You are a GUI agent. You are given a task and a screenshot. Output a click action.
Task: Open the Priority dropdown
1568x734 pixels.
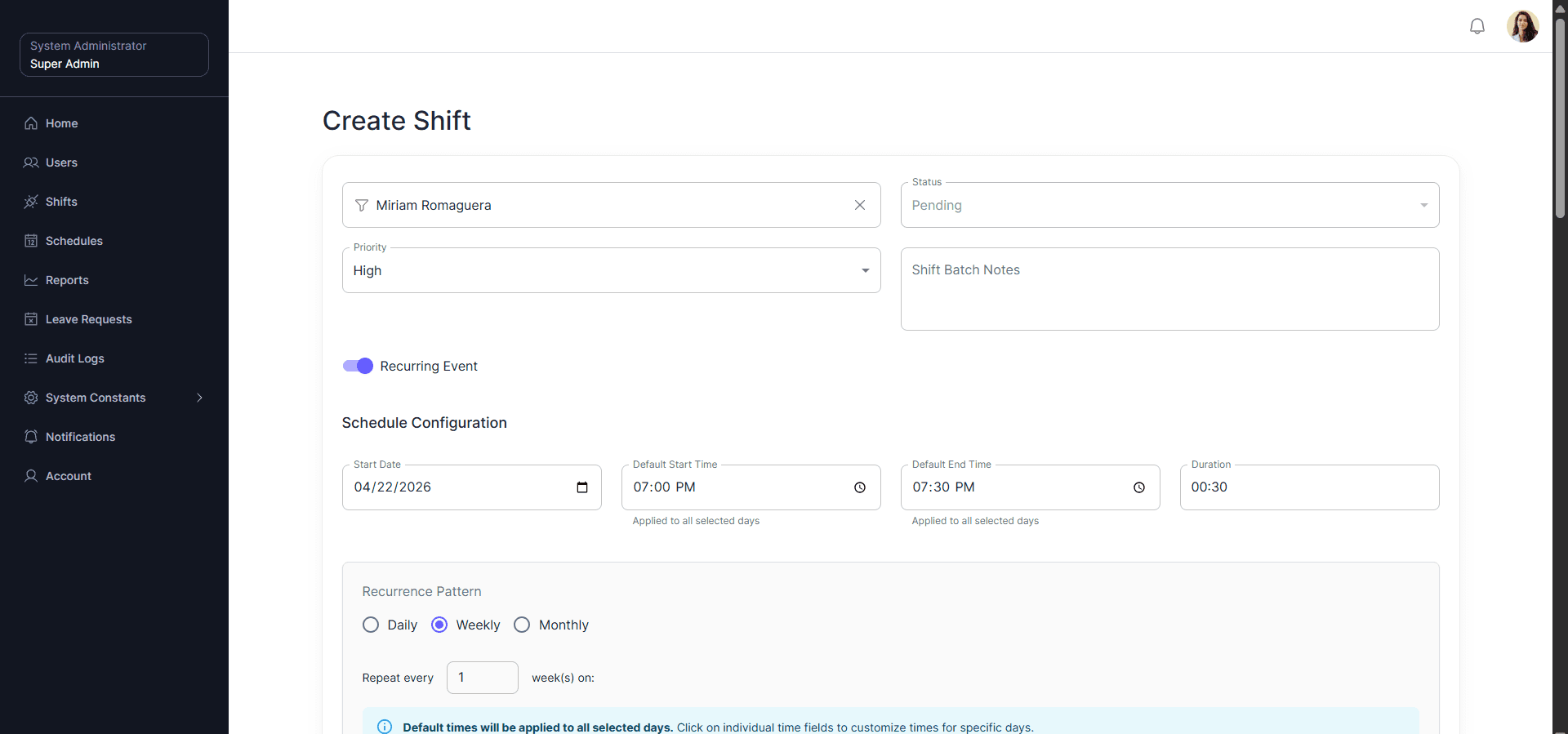pyautogui.click(x=611, y=270)
